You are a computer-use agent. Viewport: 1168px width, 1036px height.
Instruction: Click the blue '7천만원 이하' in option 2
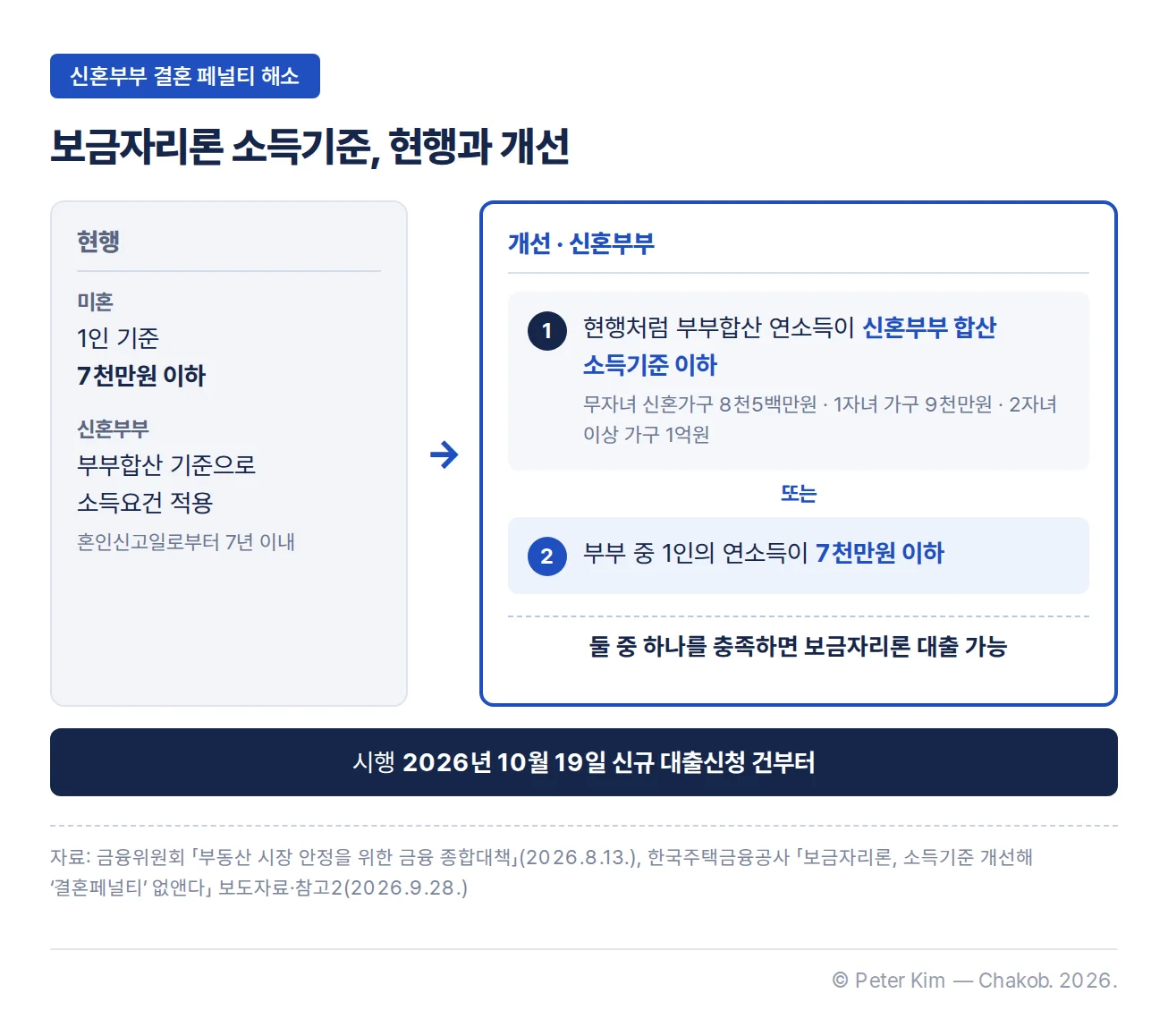coord(880,553)
